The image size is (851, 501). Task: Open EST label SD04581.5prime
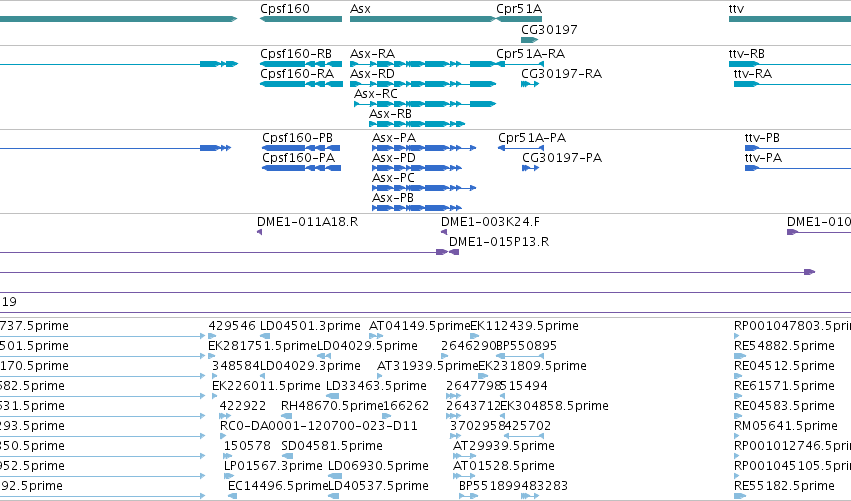point(332,447)
